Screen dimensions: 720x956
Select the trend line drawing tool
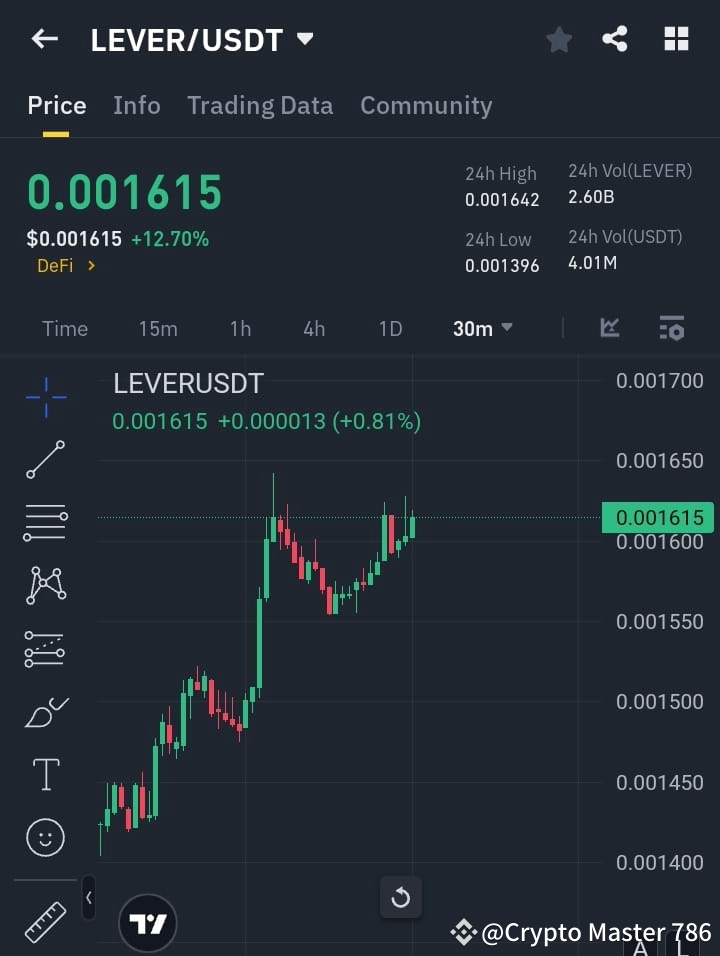pyautogui.click(x=45, y=459)
